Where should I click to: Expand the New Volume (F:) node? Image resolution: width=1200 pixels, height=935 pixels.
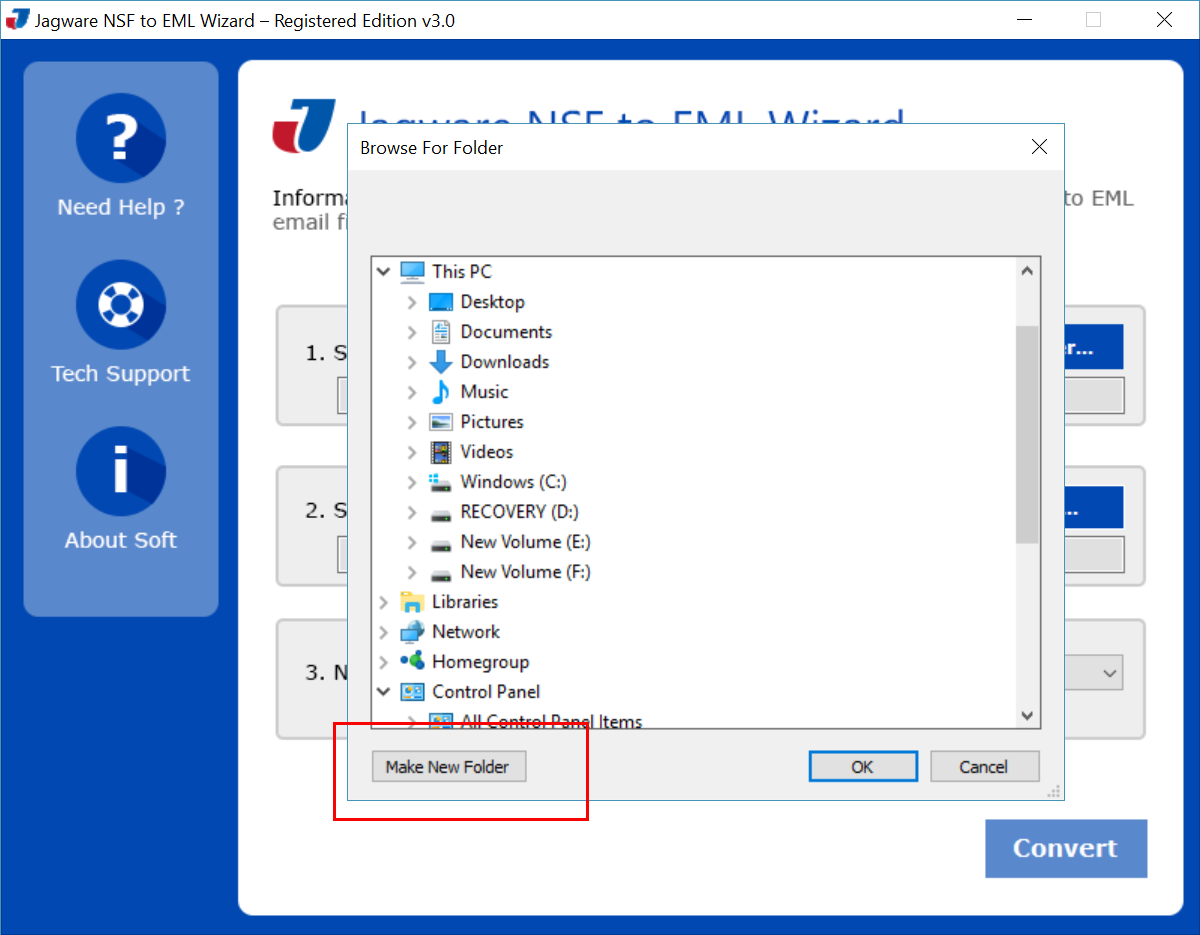tap(412, 572)
